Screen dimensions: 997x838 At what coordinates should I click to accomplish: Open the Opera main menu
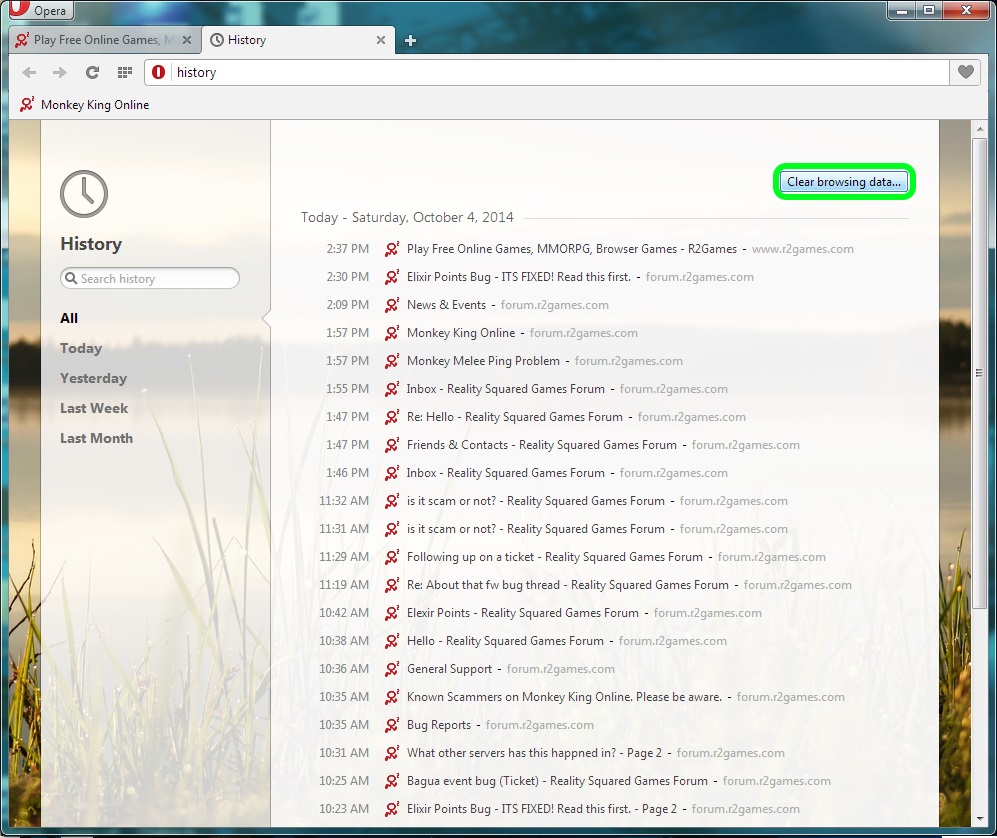tap(40, 11)
